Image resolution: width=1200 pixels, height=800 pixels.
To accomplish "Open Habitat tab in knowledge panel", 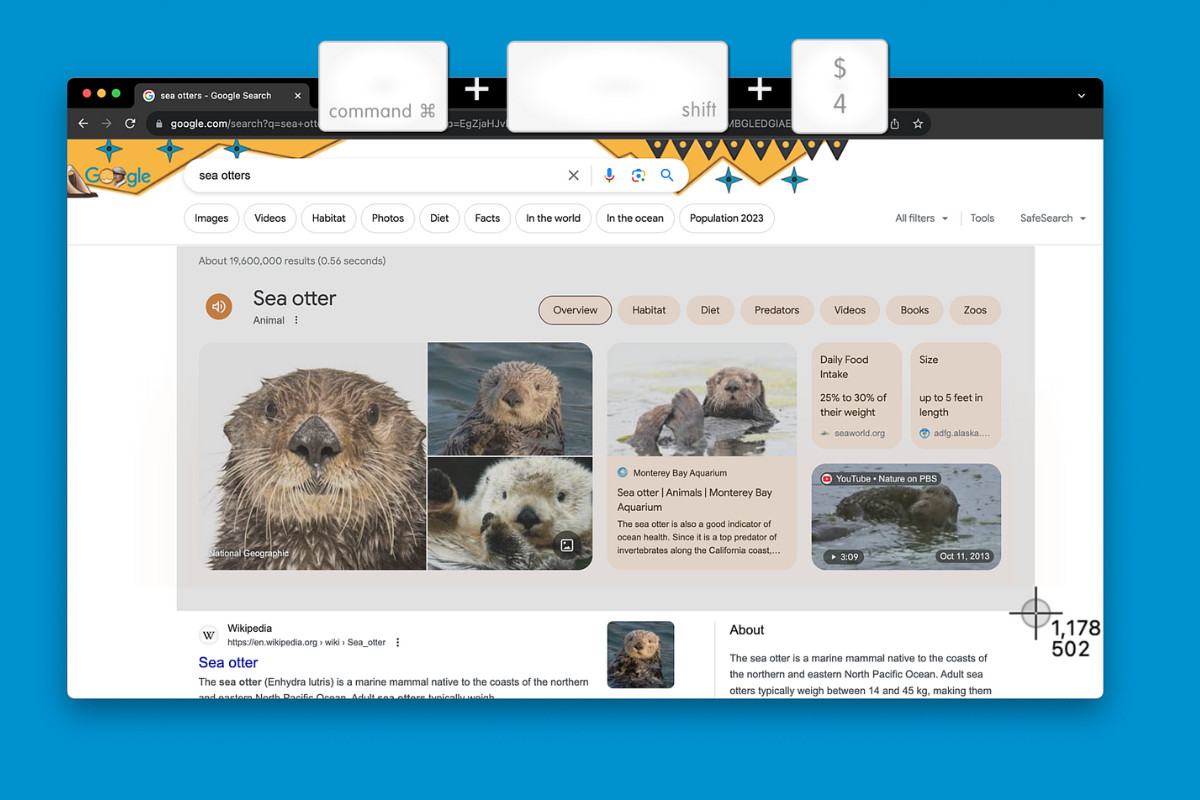I will 649,310.
